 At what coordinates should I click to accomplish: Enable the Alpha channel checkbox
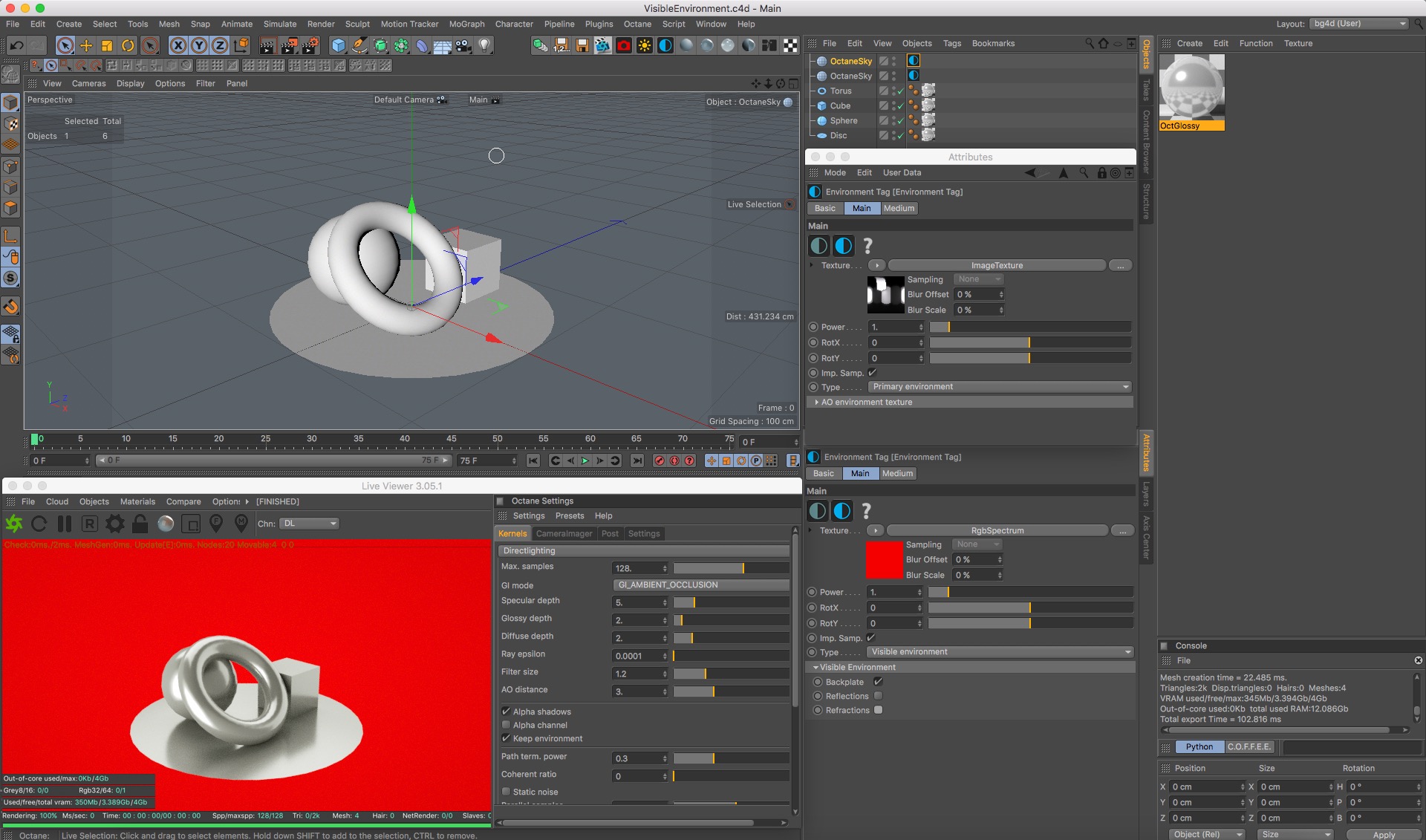click(x=506, y=725)
